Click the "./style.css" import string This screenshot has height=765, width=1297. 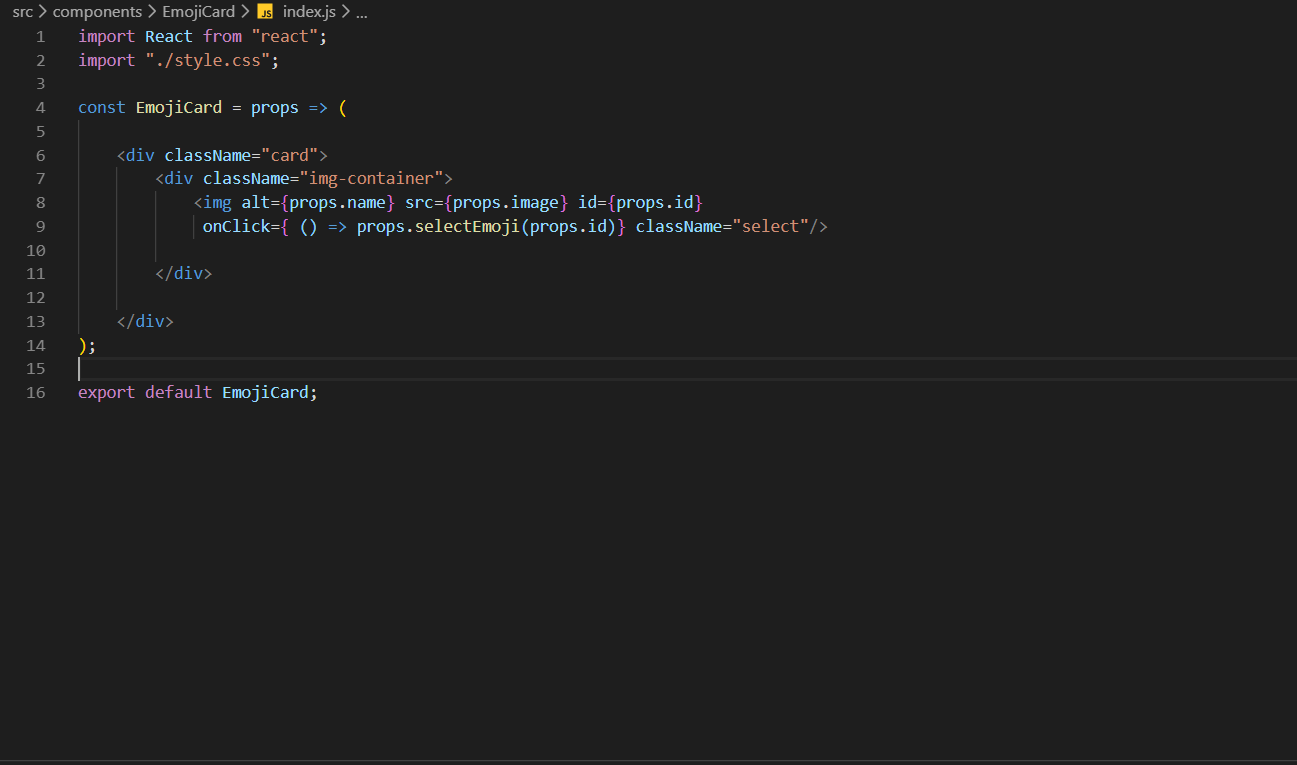coord(207,60)
